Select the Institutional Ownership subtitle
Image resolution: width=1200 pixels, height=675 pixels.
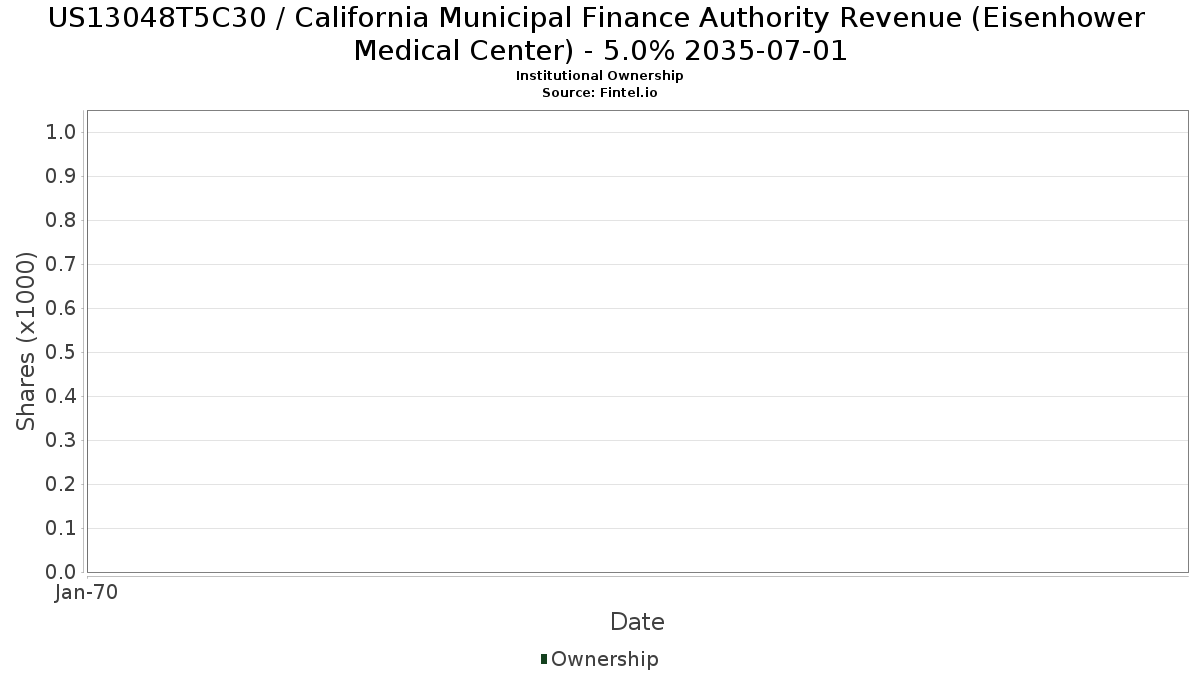599,76
